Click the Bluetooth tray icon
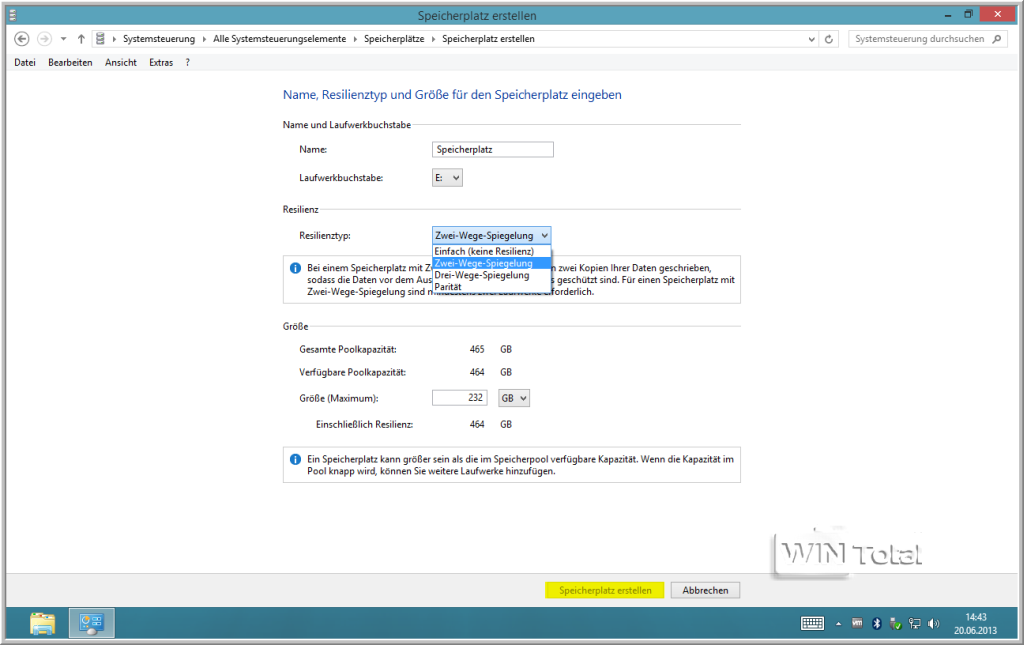This screenshot has height=645, width=1024. coord(876,623)
